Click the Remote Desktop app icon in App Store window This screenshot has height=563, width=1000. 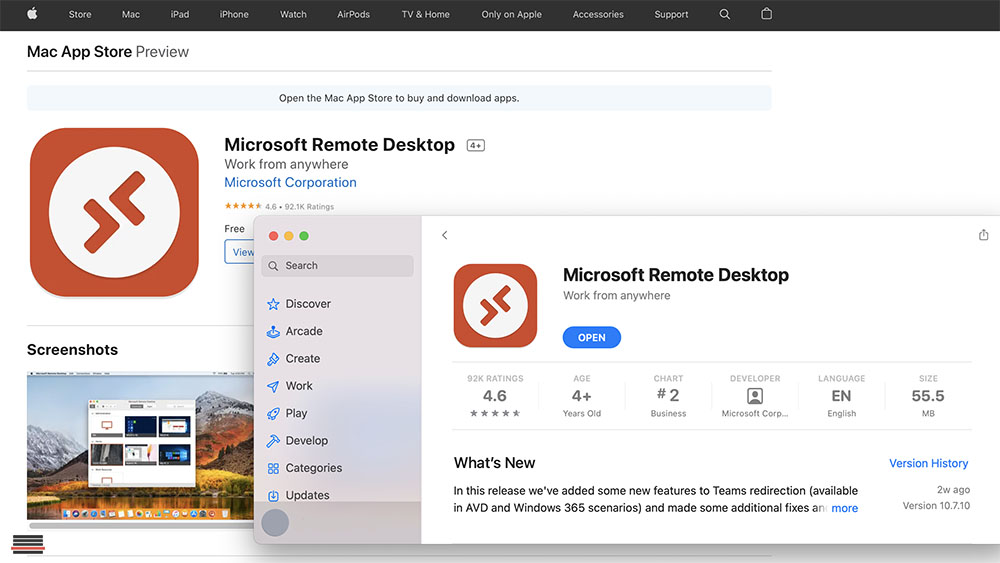tap(496, 305)
